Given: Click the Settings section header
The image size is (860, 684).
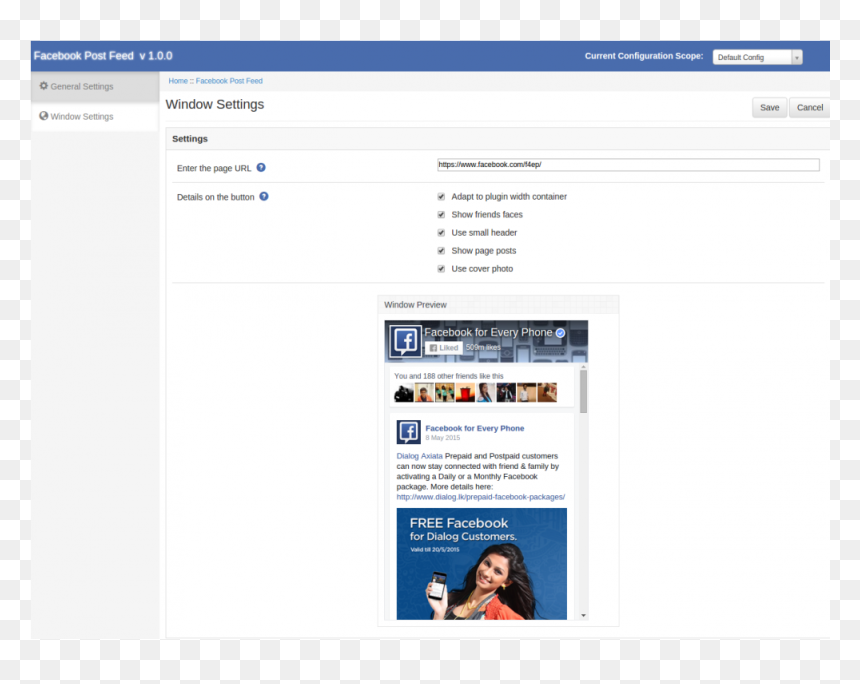Looking at the screenshot, I should tap(190, 139).
